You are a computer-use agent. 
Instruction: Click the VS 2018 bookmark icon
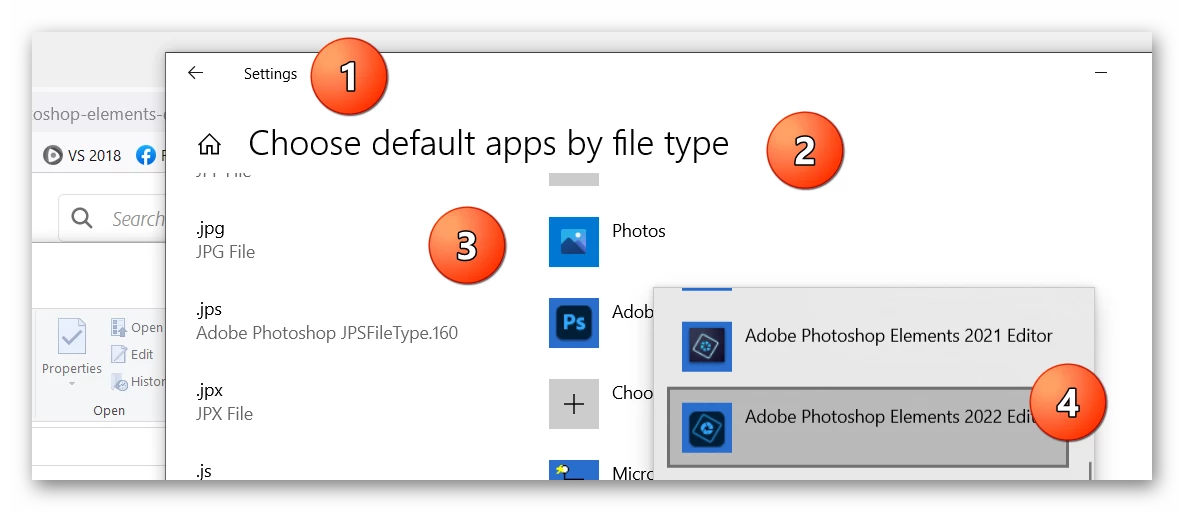52,156
